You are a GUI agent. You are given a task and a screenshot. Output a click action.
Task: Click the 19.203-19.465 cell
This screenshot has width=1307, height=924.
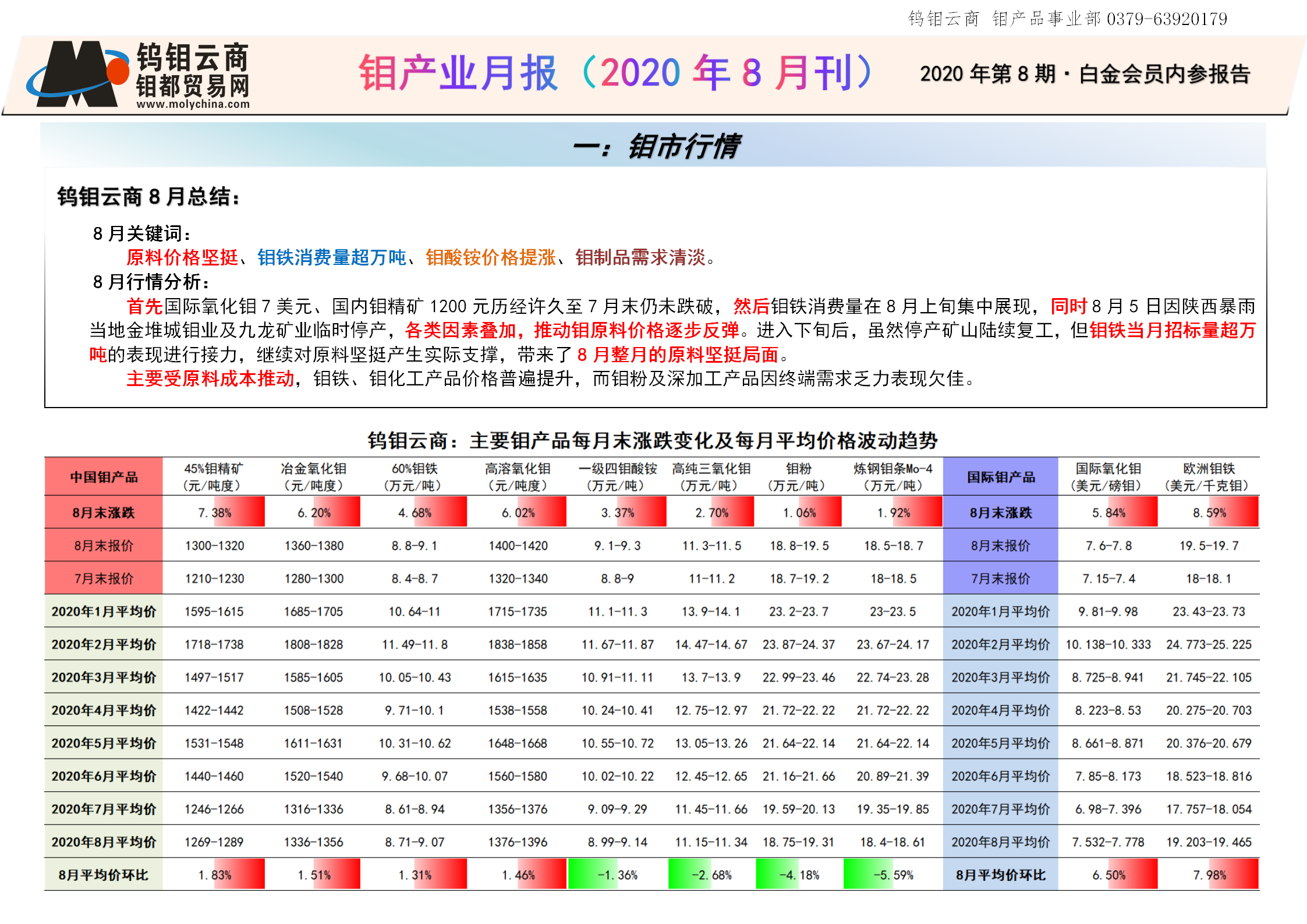[x=1209, y=842]
